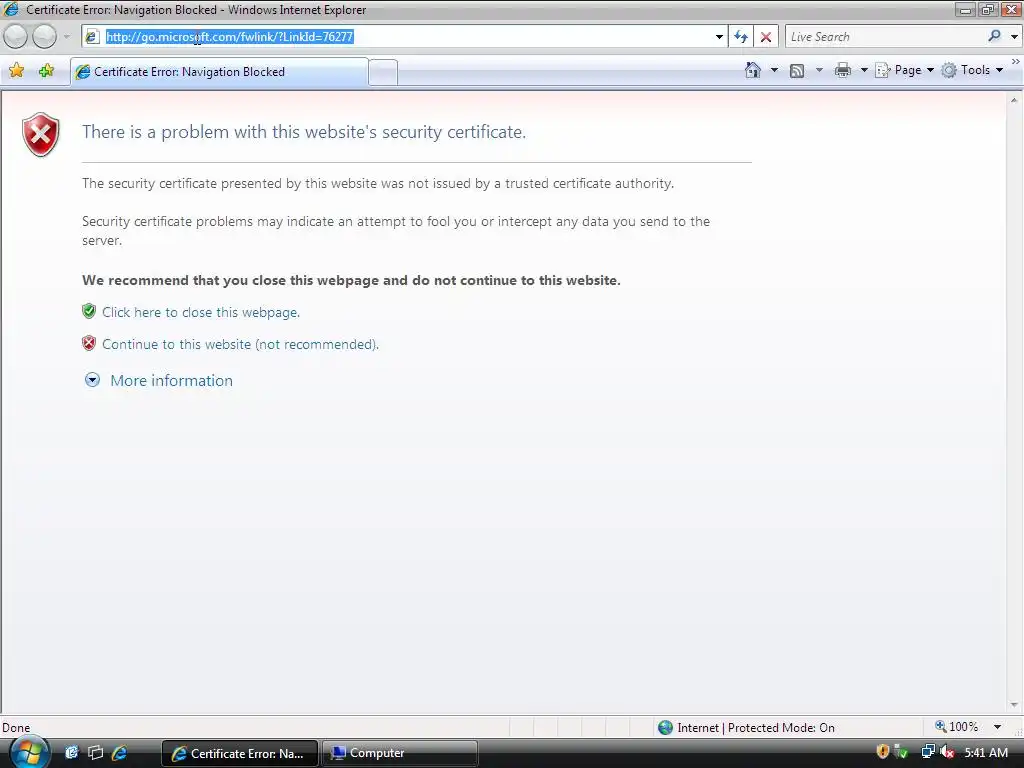
Task: Click the address bar URL field
Action: [x=405, y=37]
